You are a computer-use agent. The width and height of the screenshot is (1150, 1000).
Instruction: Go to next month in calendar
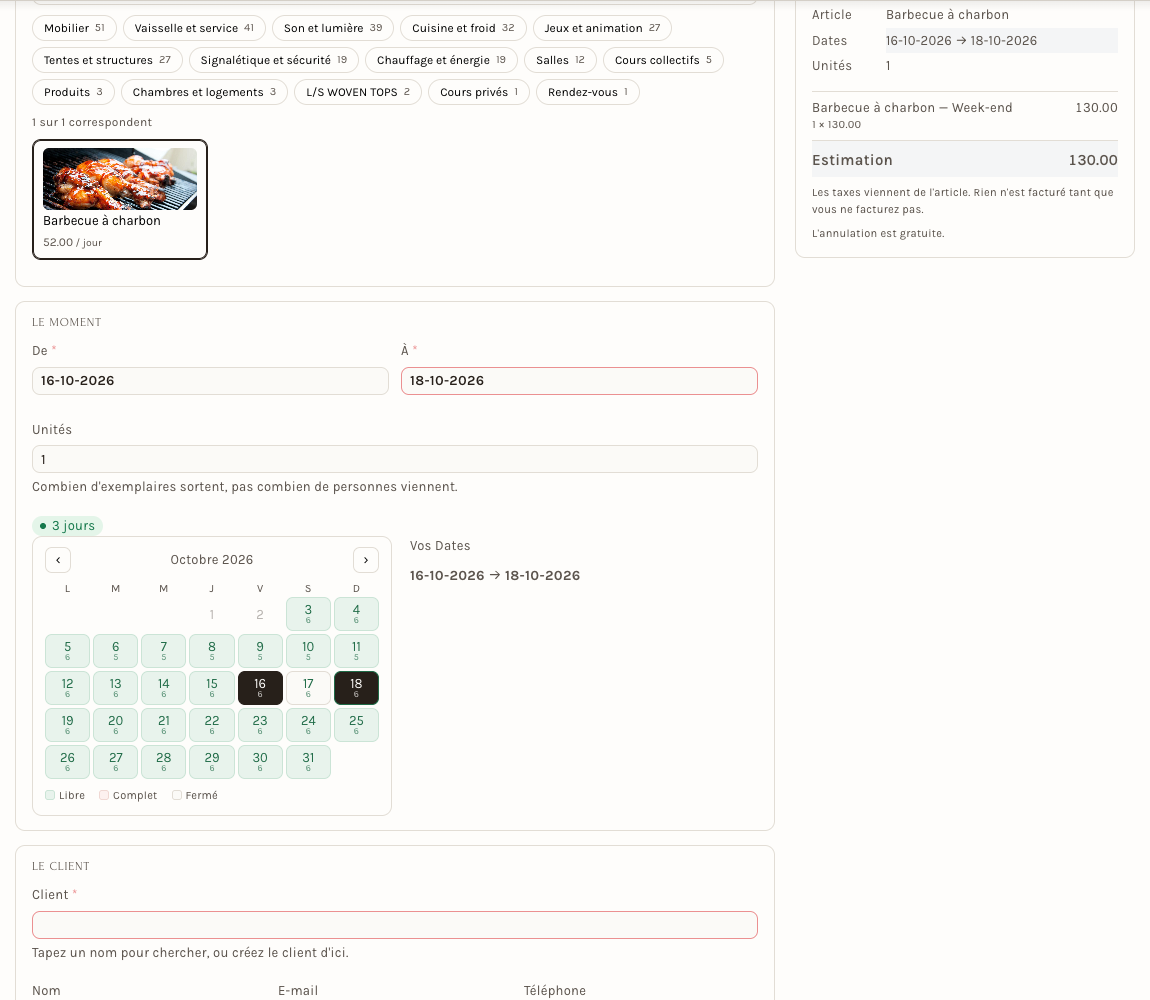click(366, 560)
